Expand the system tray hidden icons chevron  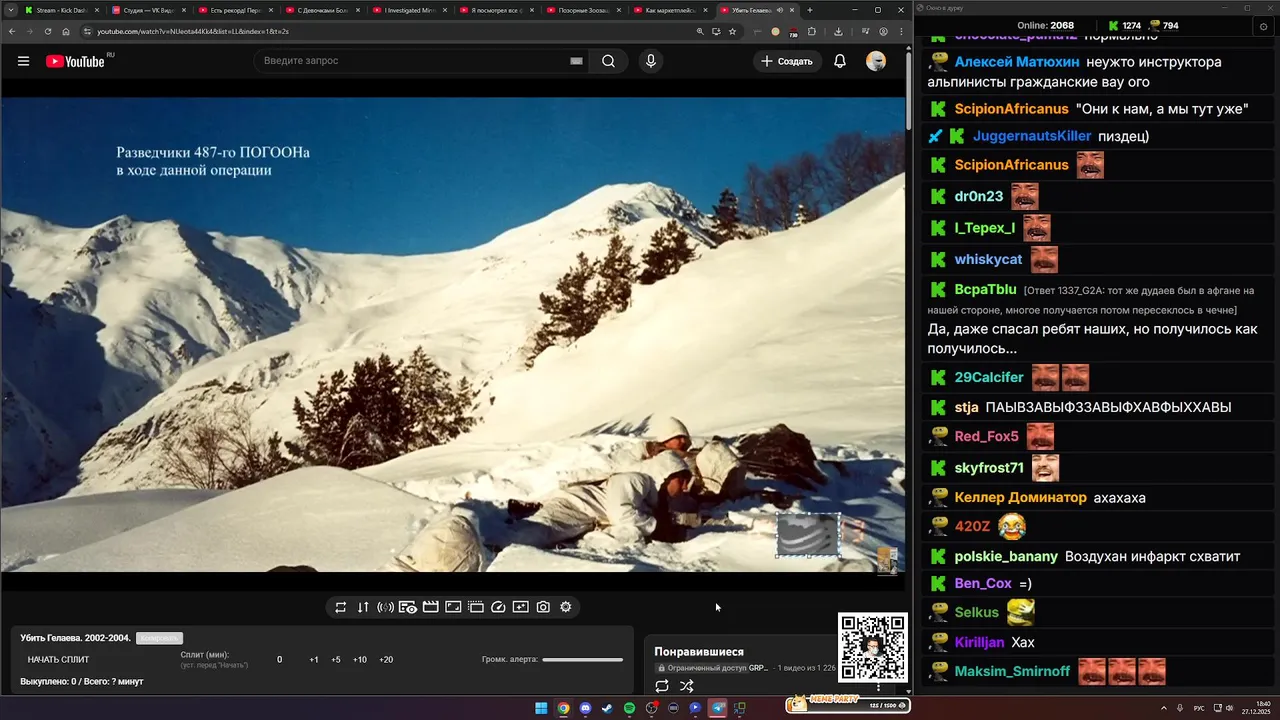1164,708
